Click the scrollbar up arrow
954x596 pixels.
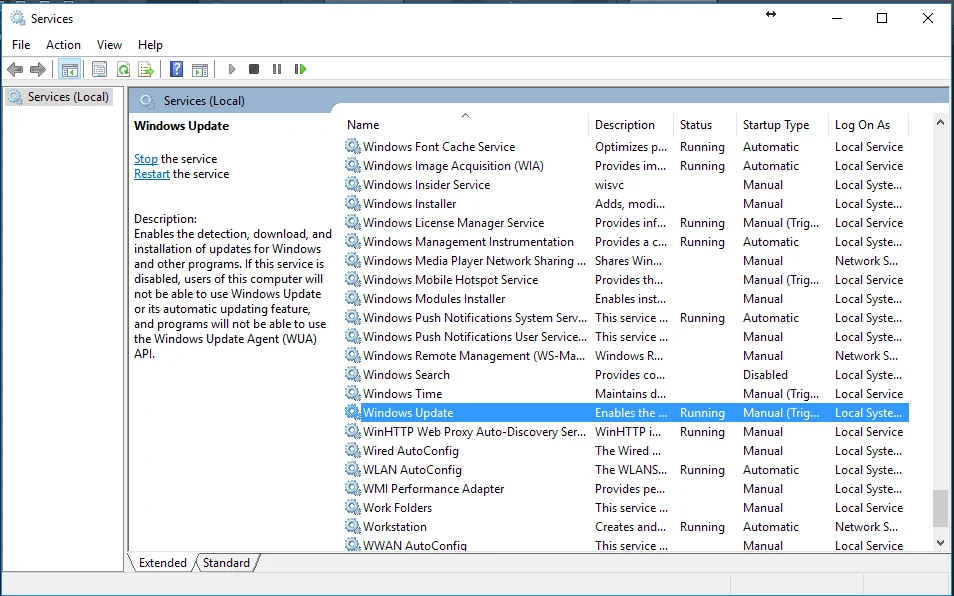pos(941,122)
